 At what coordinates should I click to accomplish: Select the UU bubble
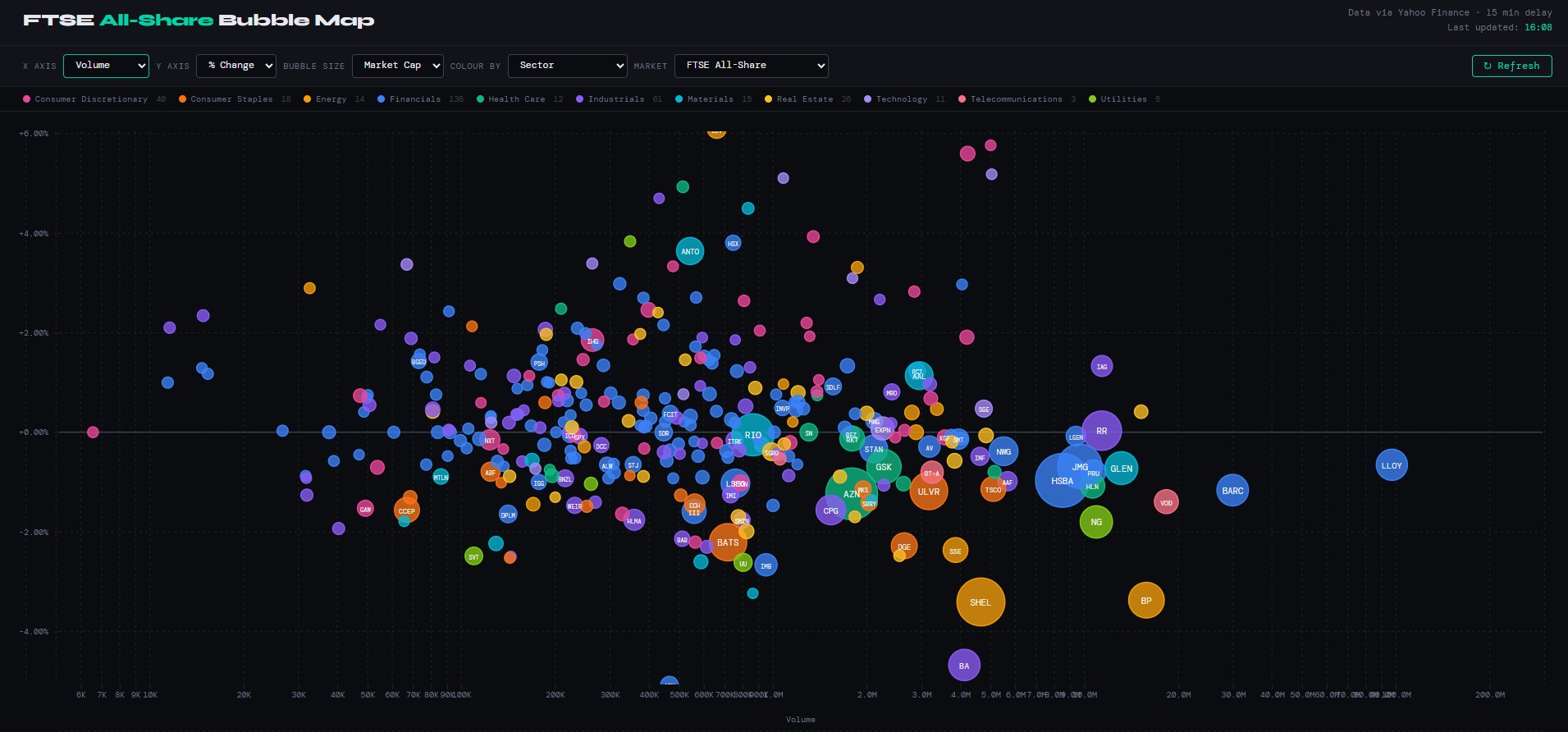tap(743, 564)
